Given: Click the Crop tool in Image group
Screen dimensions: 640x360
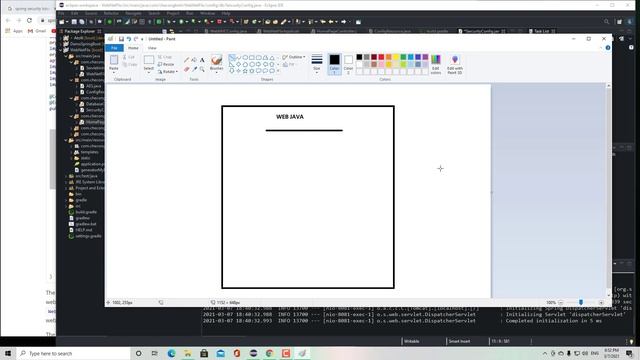Looking at the screenshot, I should tap(165, 57).
